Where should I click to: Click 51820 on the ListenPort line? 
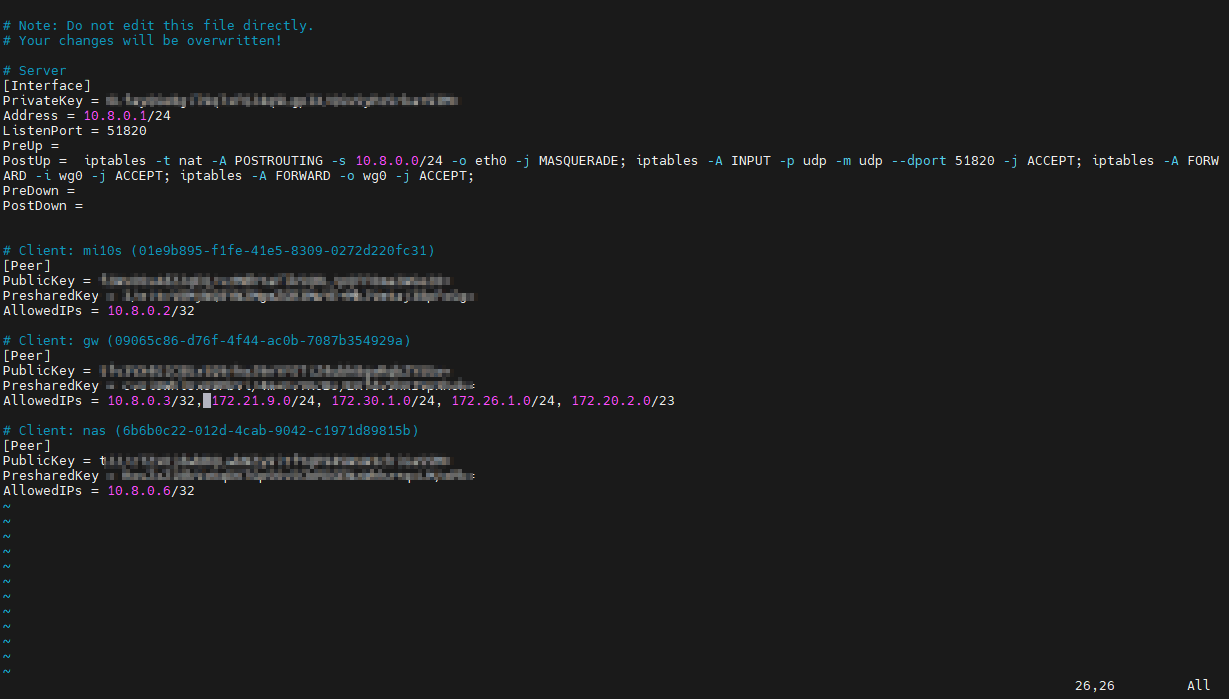[x=126, y=131]
